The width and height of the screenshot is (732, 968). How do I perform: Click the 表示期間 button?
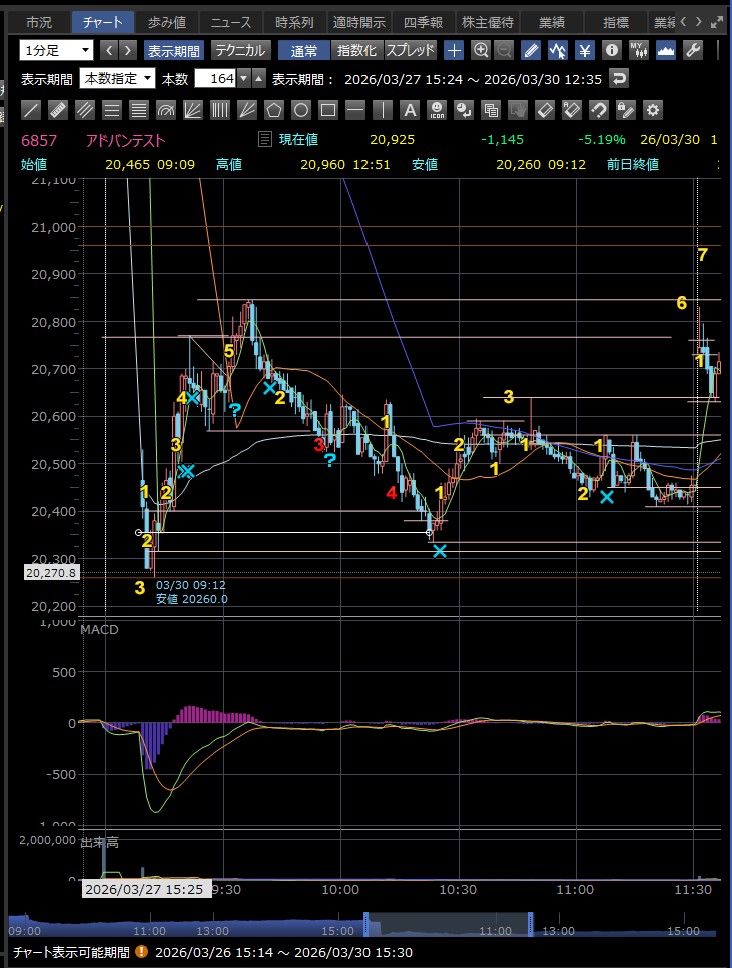(173, 50)
